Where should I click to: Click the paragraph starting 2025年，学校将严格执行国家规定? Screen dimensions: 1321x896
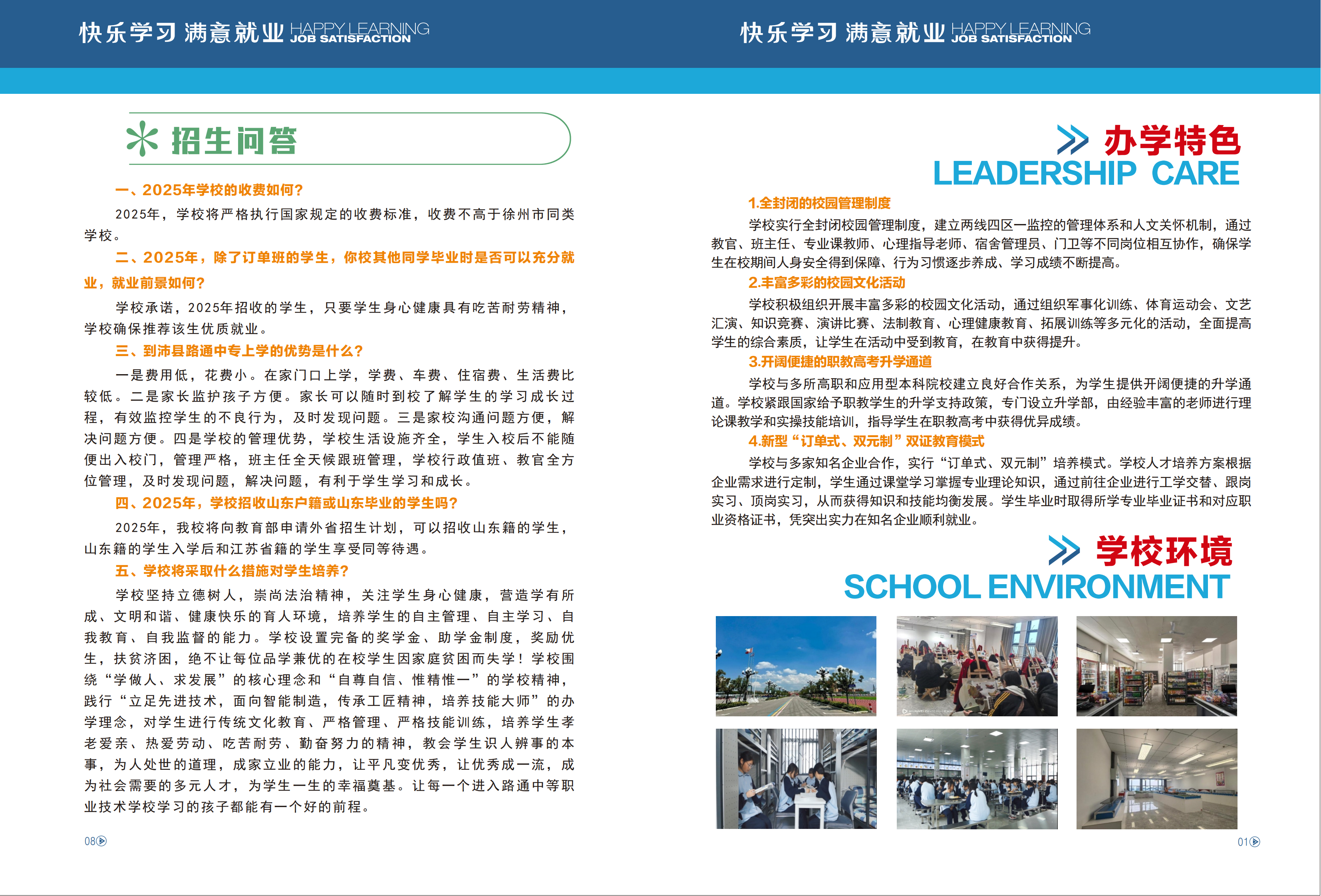329,224
